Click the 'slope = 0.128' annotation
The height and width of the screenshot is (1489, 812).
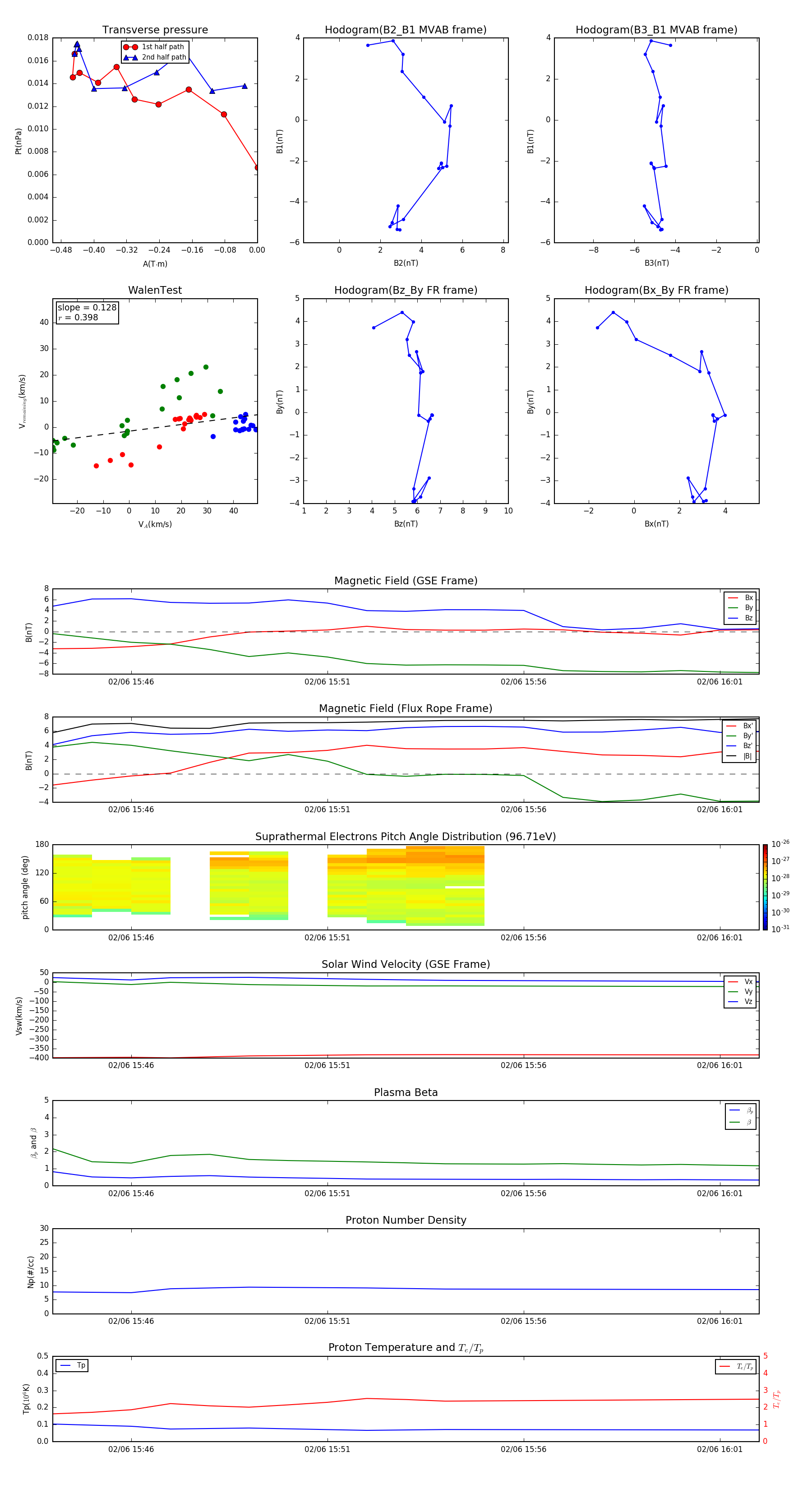pyautogui.click(x=87, y=308)
